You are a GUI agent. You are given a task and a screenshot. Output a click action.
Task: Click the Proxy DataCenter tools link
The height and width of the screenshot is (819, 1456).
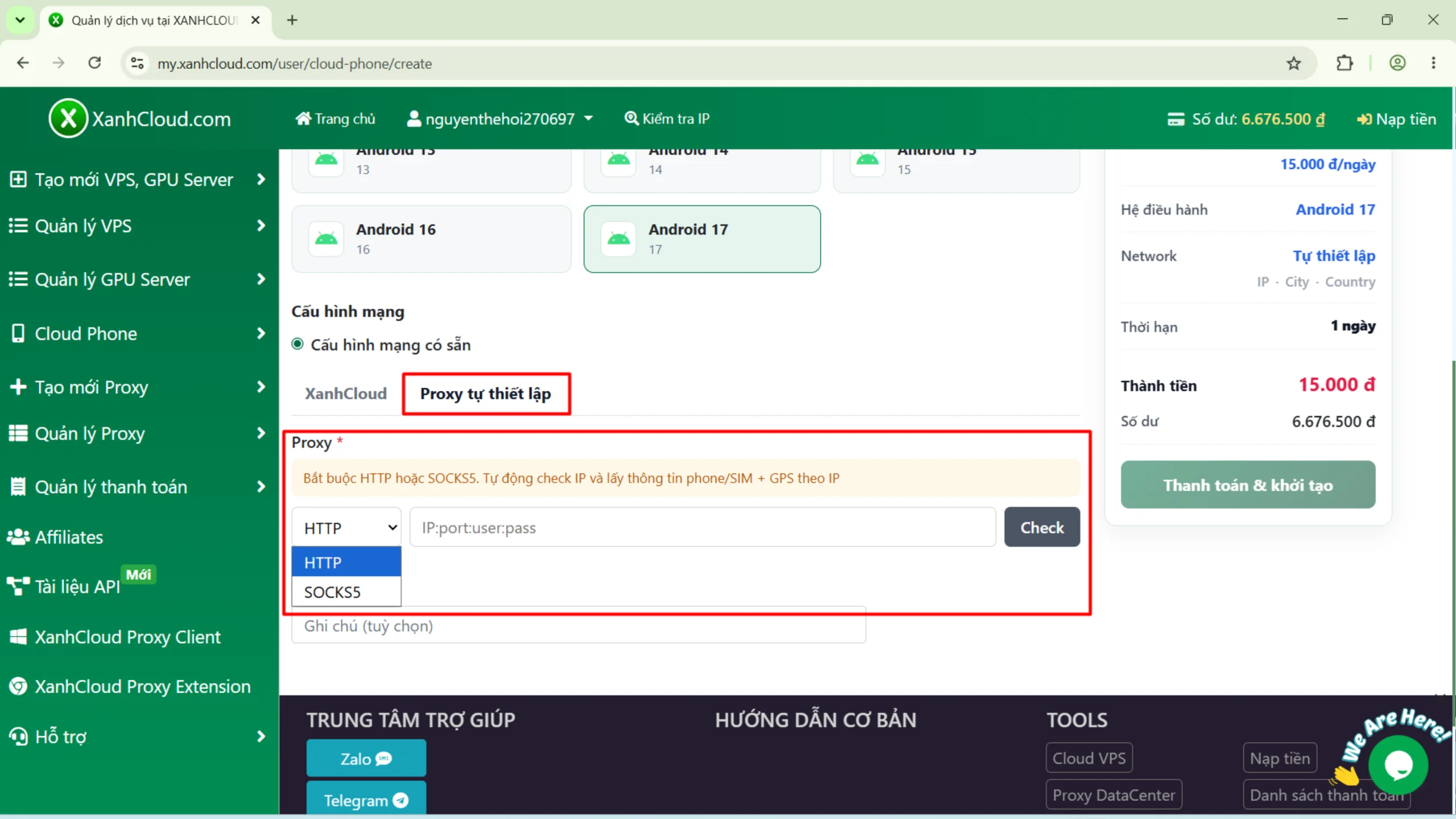pos(1114,795)
